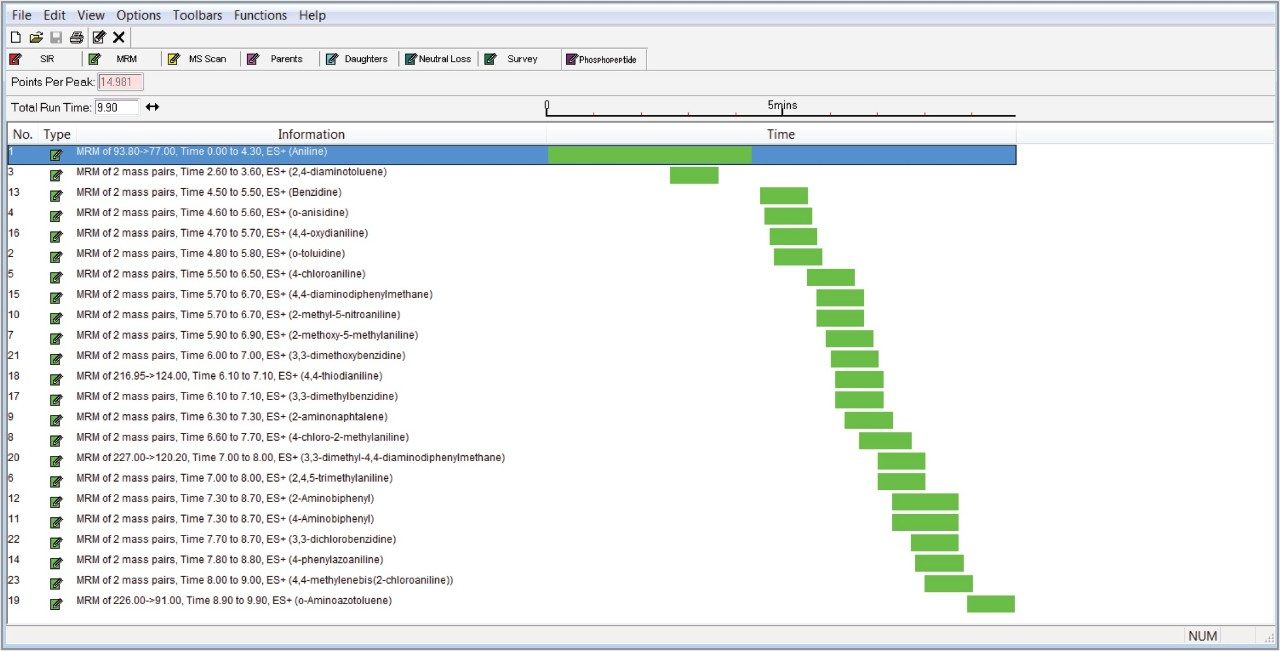Add a Survey scan function

tap(518, 59)
